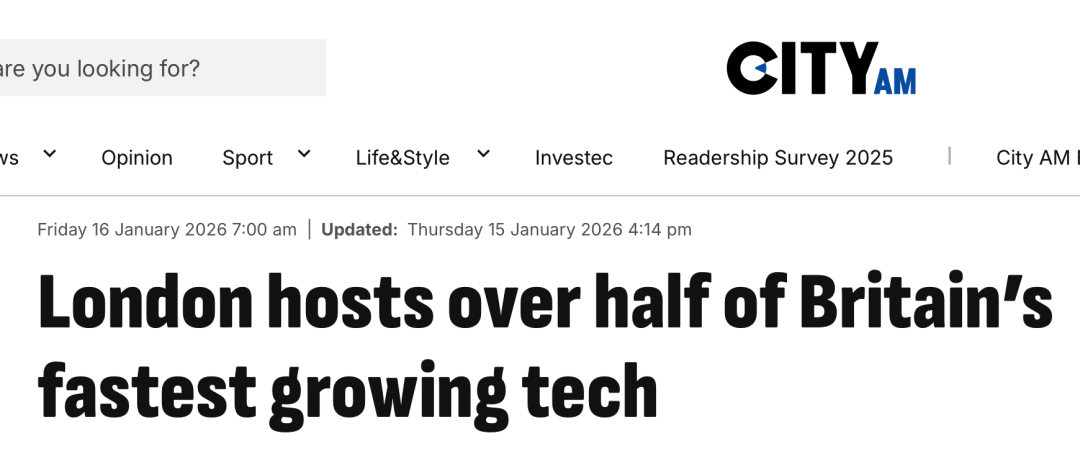Click the blue AM part of the logo
The height and width of the screenshot is (456, 1080).
(x=895, y=80)
